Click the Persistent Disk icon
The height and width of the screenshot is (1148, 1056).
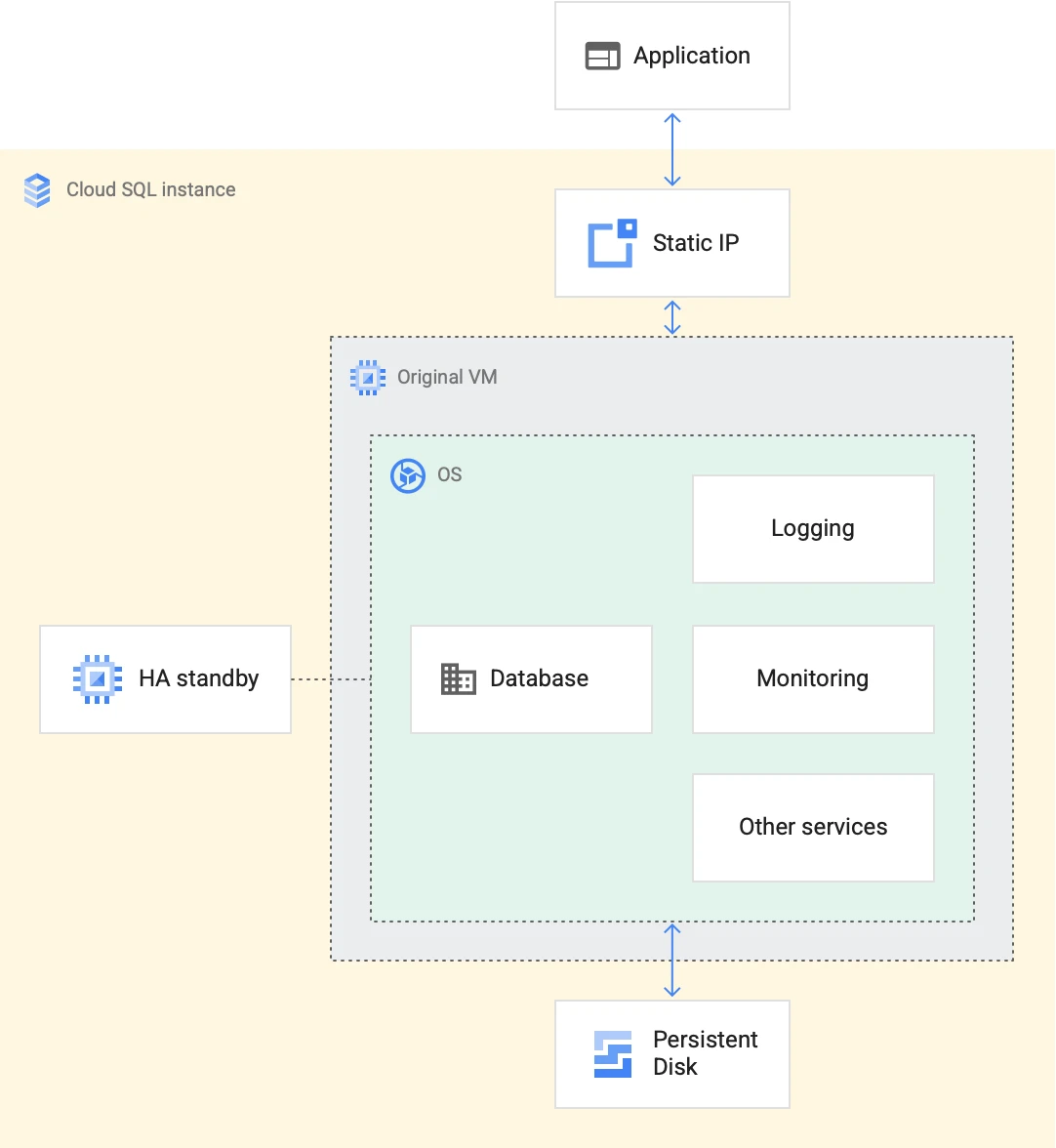pos(615,1054)
